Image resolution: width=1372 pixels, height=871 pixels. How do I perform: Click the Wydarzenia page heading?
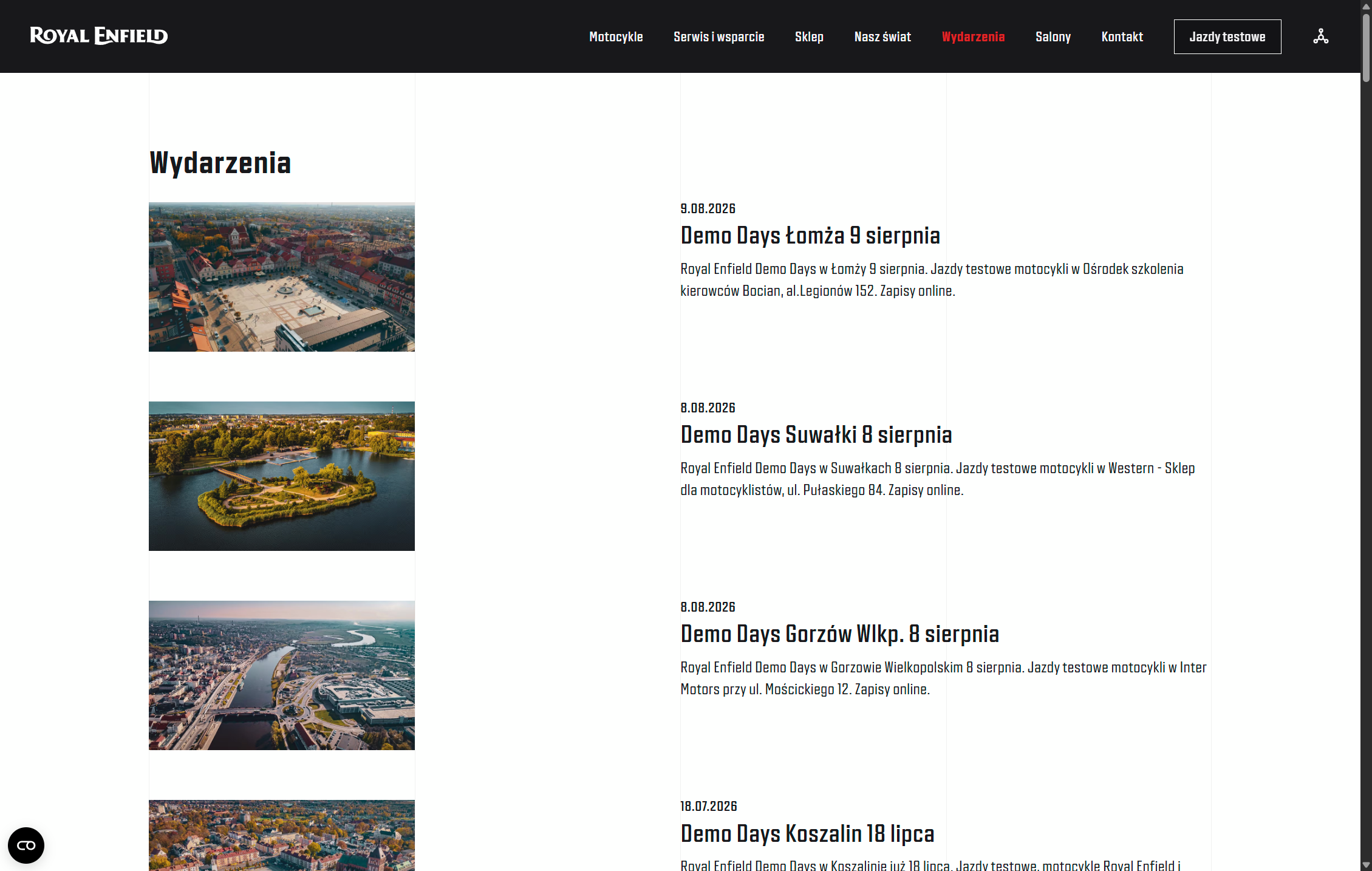pyautogui.click(x=220, y=163)
